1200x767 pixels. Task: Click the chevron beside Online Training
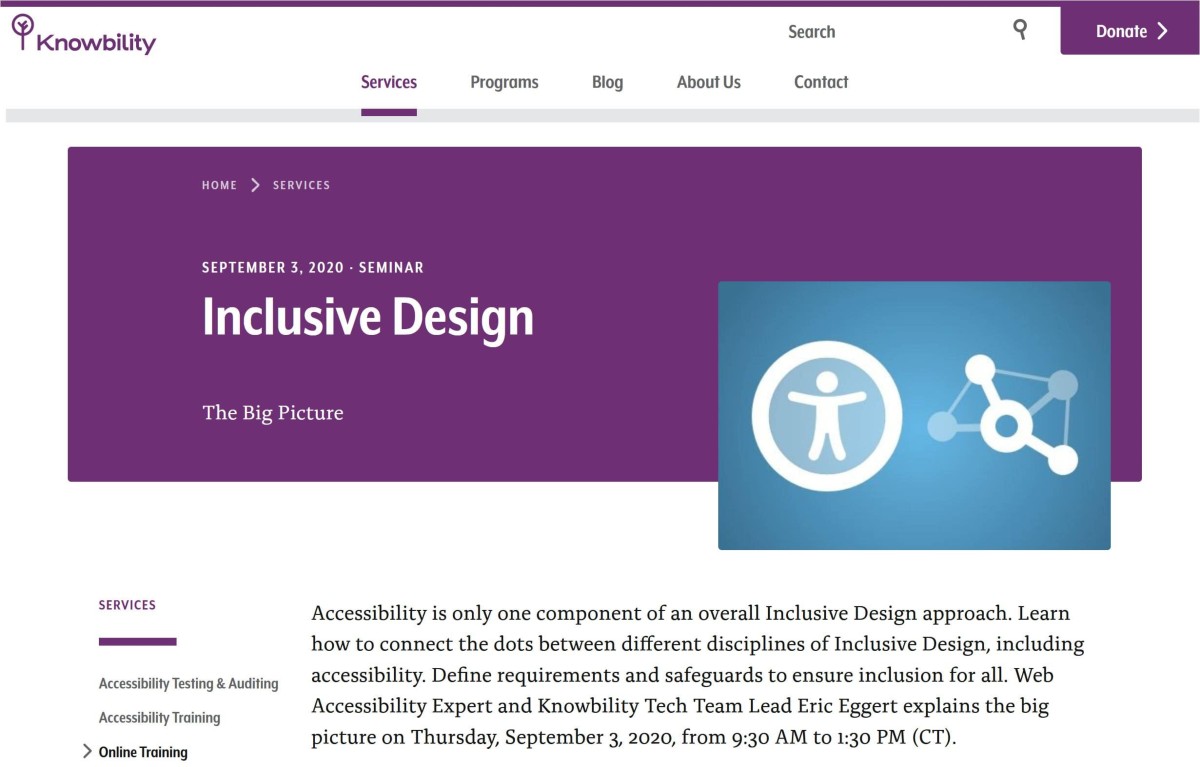click(x=86, y=752)
